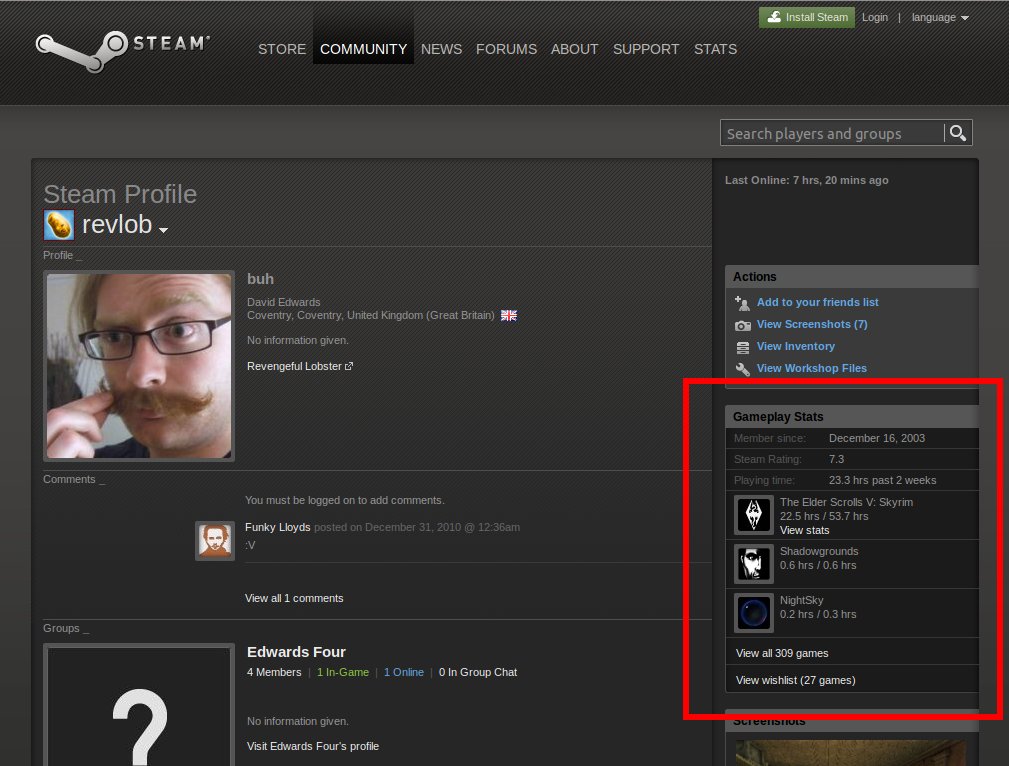Viewport: 1009px width, 766px height.
Task: Click the View Inventory link
Action: pos(795,346)
